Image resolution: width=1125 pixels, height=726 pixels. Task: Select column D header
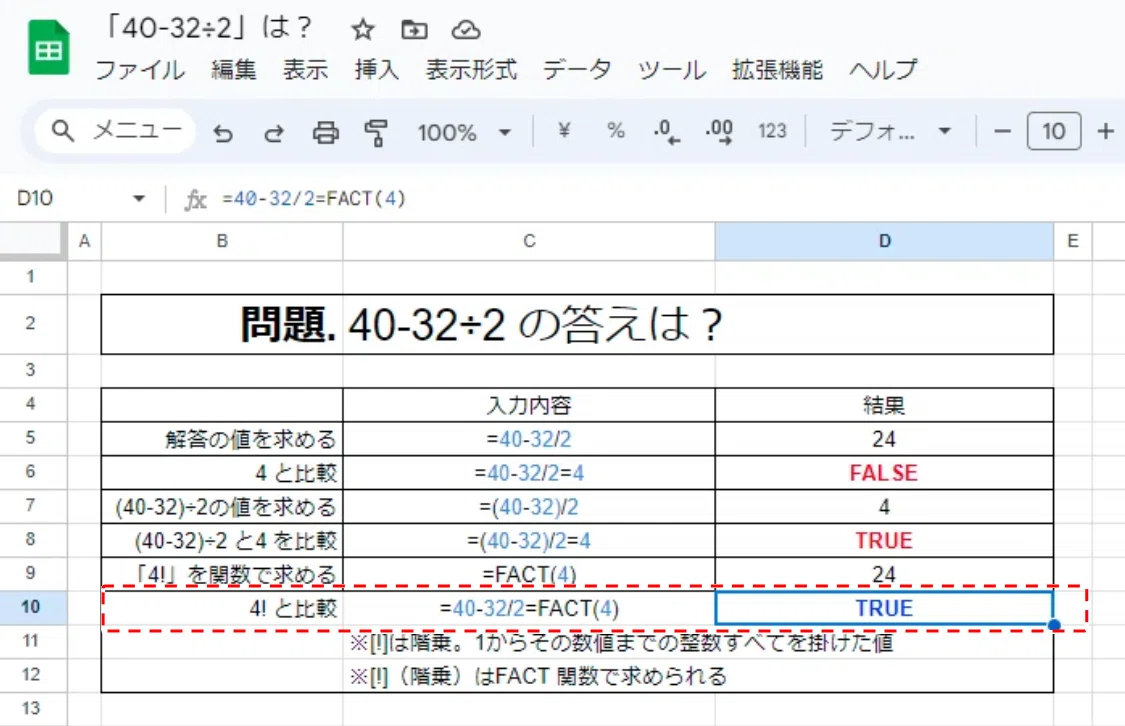tap(884, 241)
